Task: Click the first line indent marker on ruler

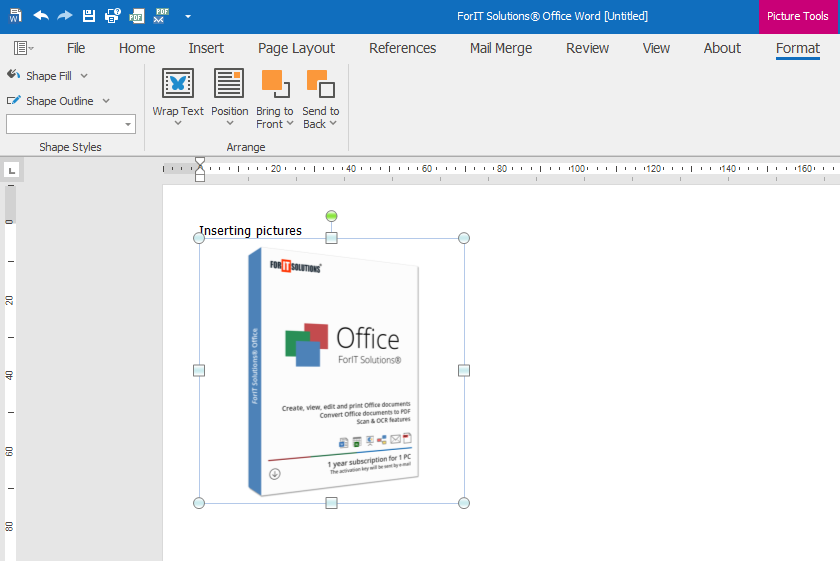Action: (200, 162)
